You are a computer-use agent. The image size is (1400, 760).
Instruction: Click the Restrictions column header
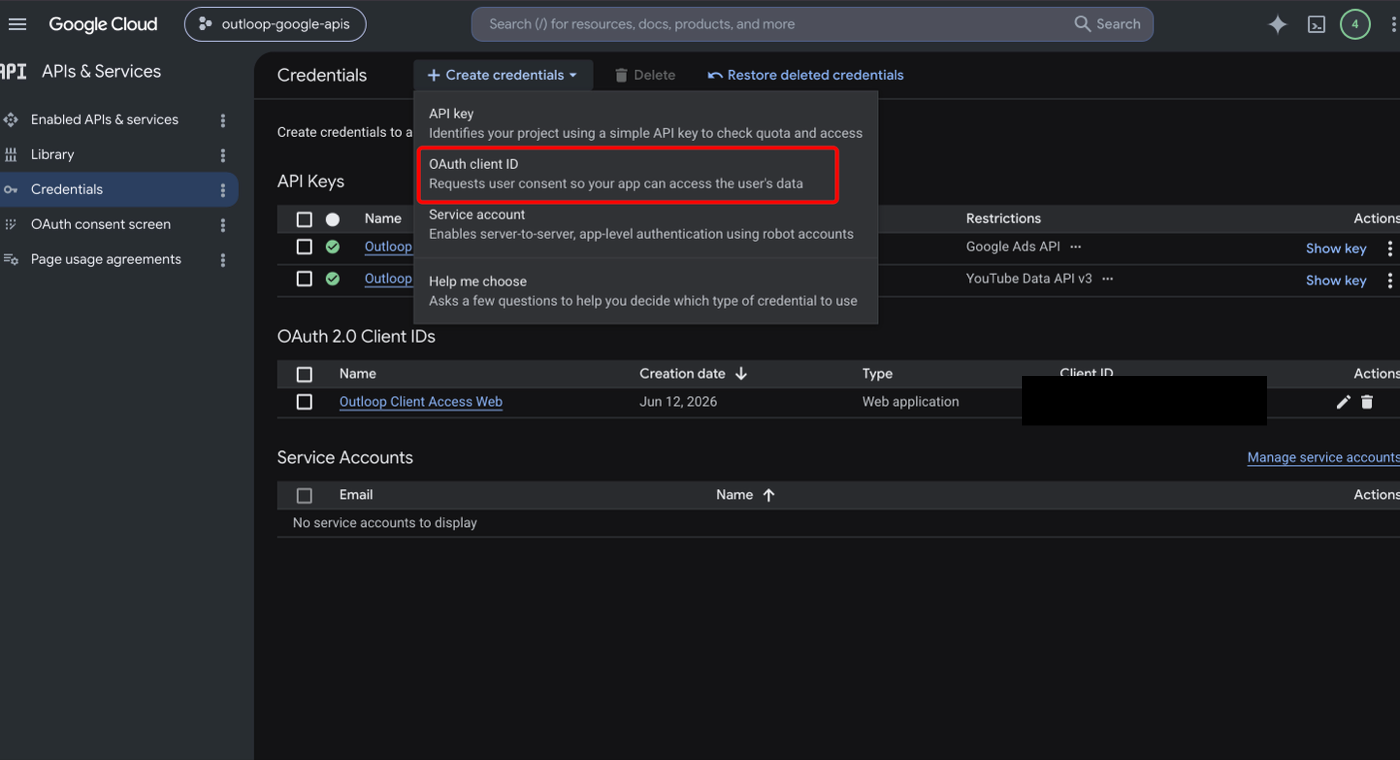point(1003,218)
